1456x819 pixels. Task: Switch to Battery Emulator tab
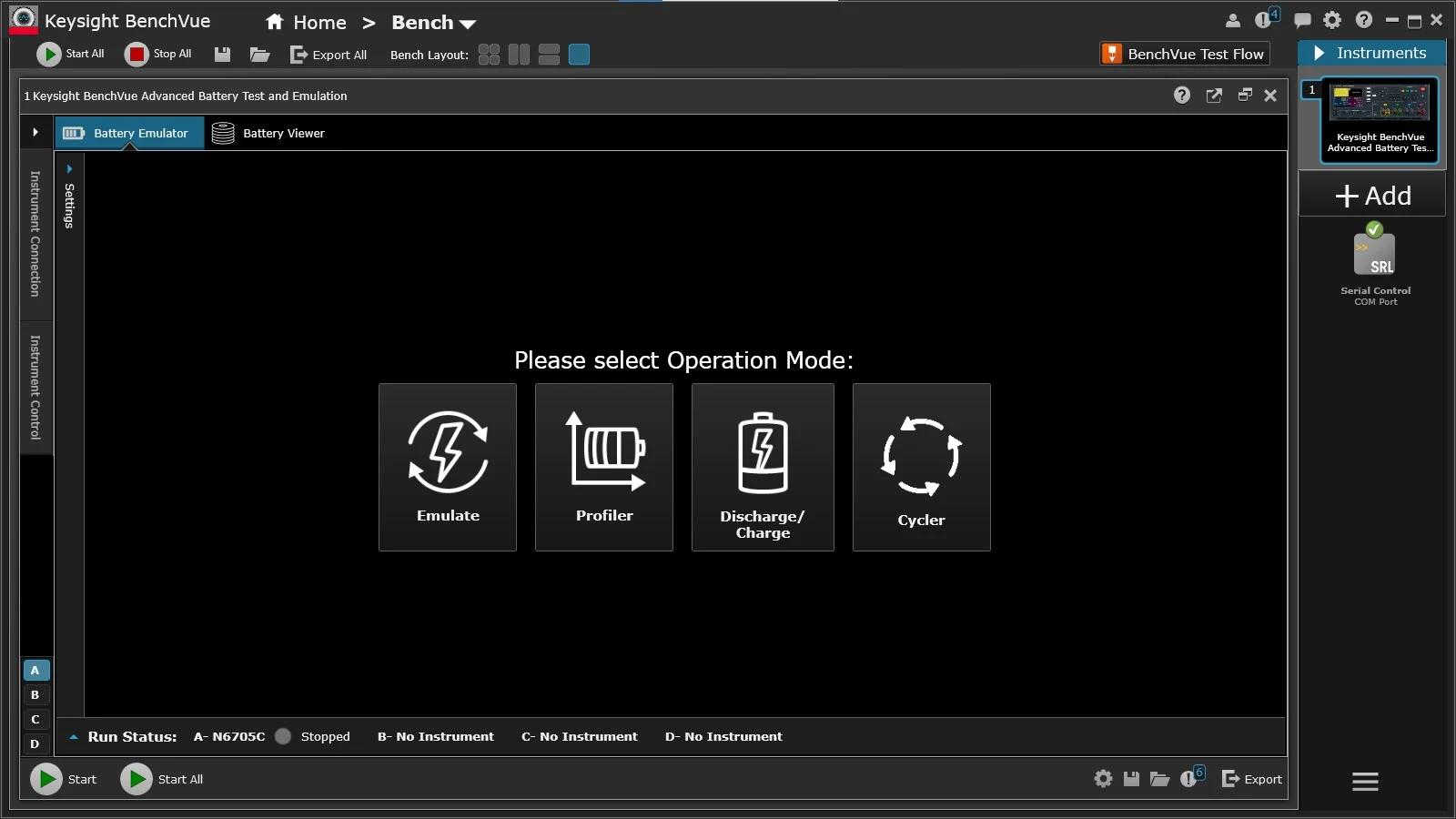coord(129,133)
